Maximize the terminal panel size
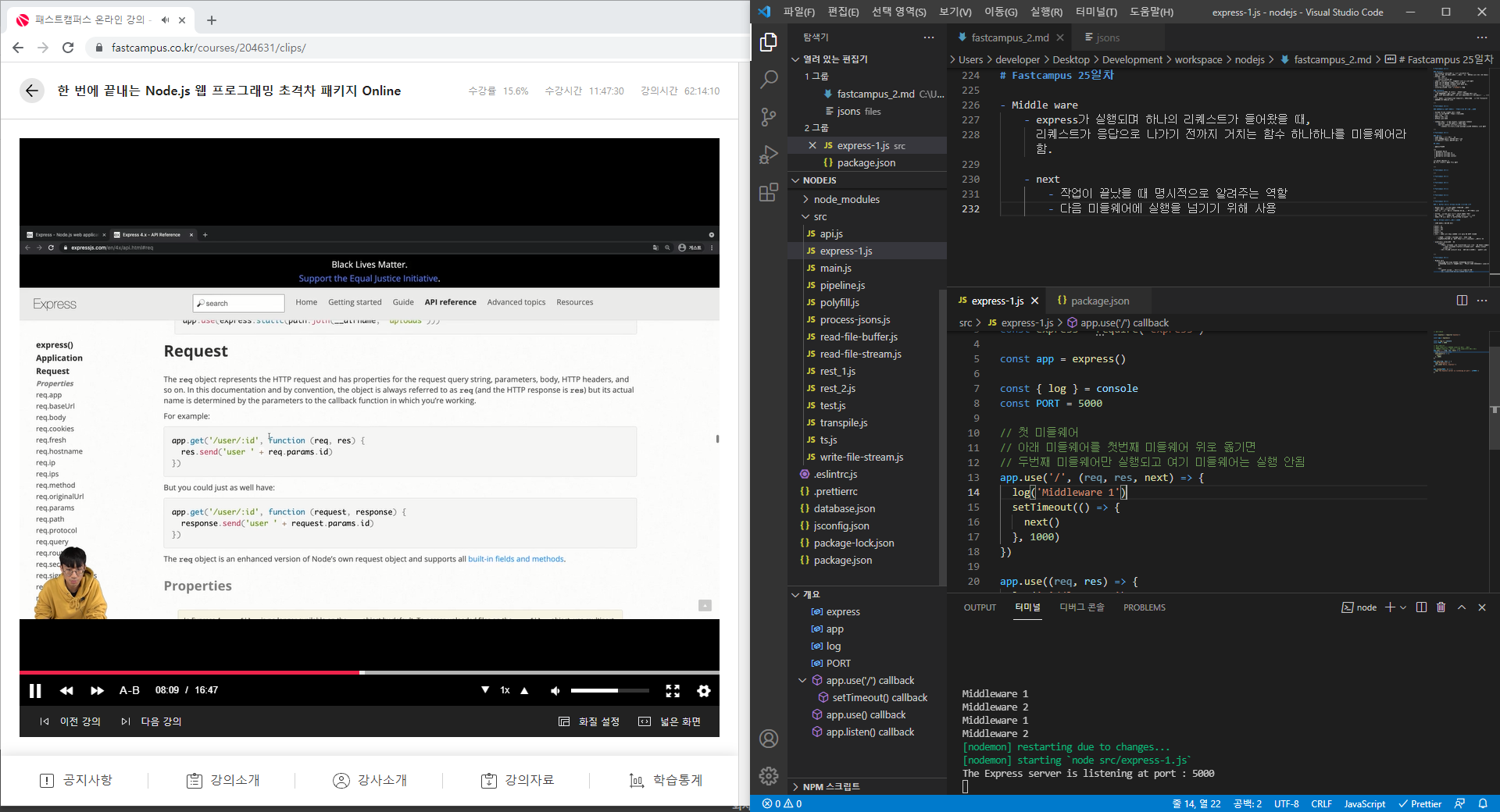This screenshot has width=1500, height=812. tap(1462, 607)
